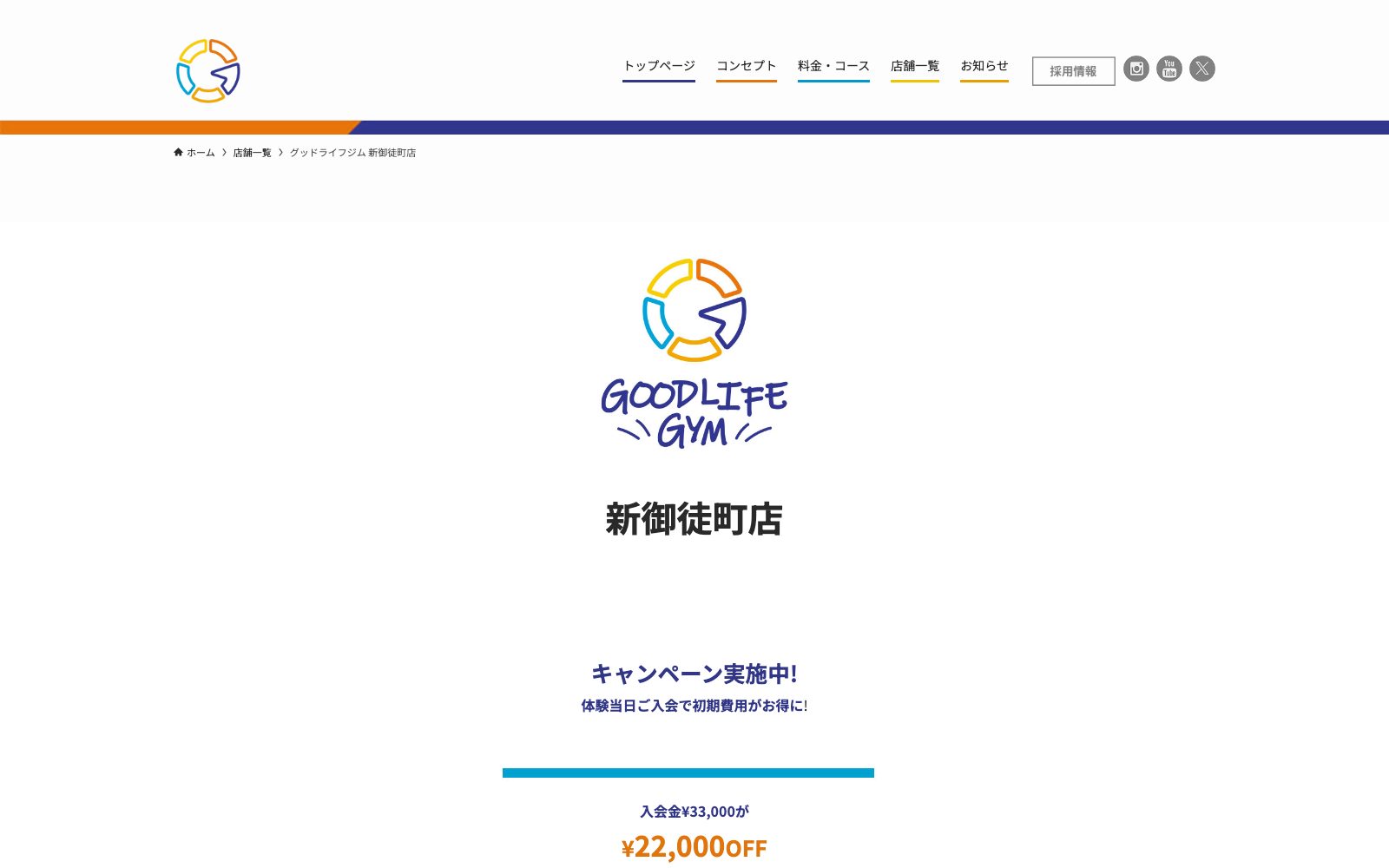Open the お知らせ menu item
Viewport: 1389px width, 868px height.
[x=984, y=66]
